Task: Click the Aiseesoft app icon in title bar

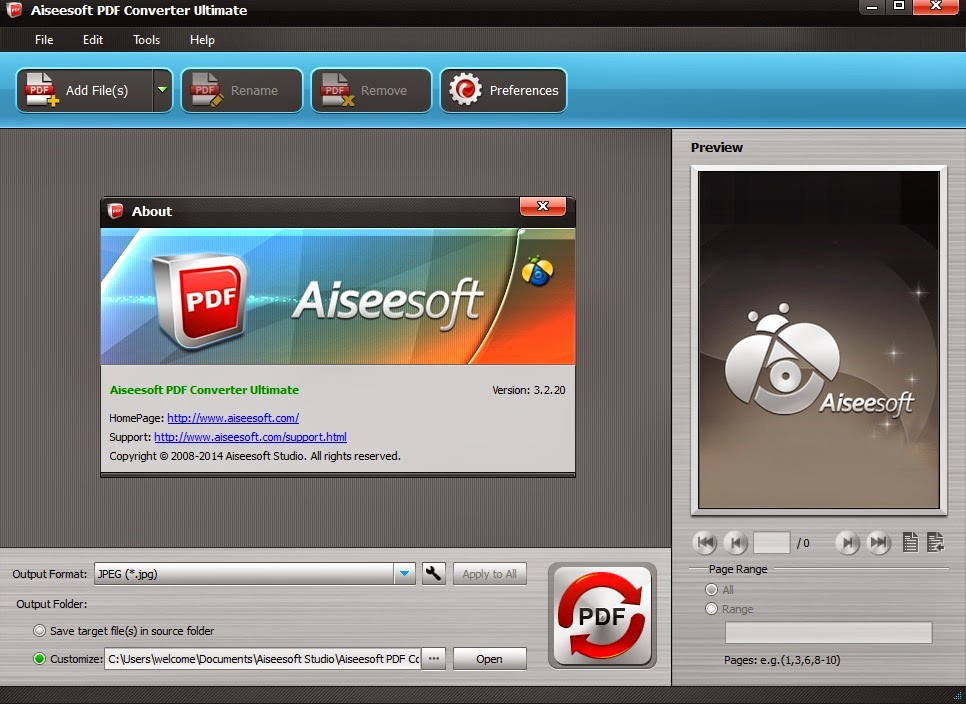Action: (x=14, y=10)
